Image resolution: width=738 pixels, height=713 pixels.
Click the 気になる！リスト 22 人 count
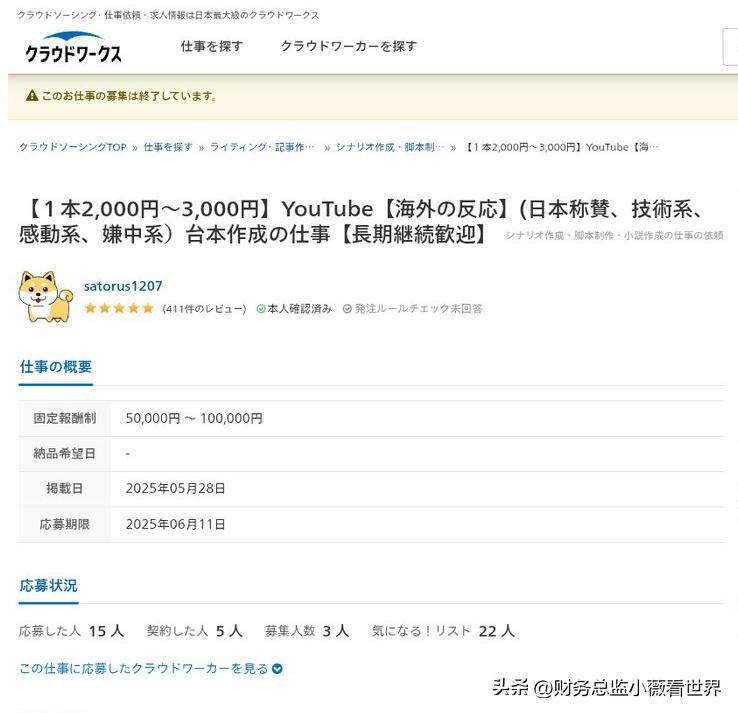tap(443, 631)
